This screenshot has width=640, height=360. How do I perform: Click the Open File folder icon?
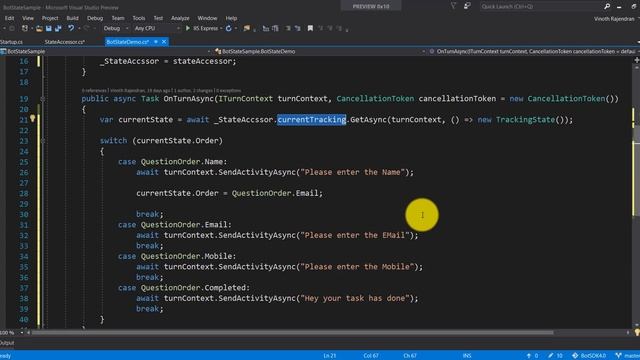(x=39, y=28)
